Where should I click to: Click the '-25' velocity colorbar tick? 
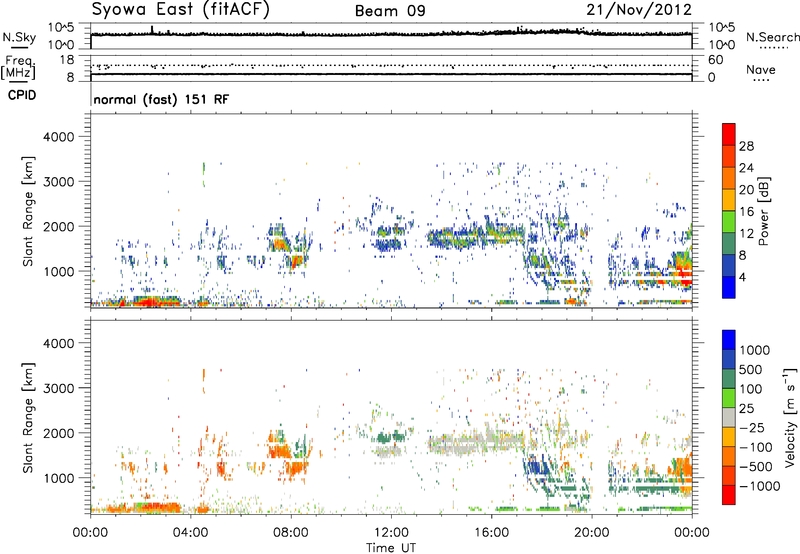752,428
